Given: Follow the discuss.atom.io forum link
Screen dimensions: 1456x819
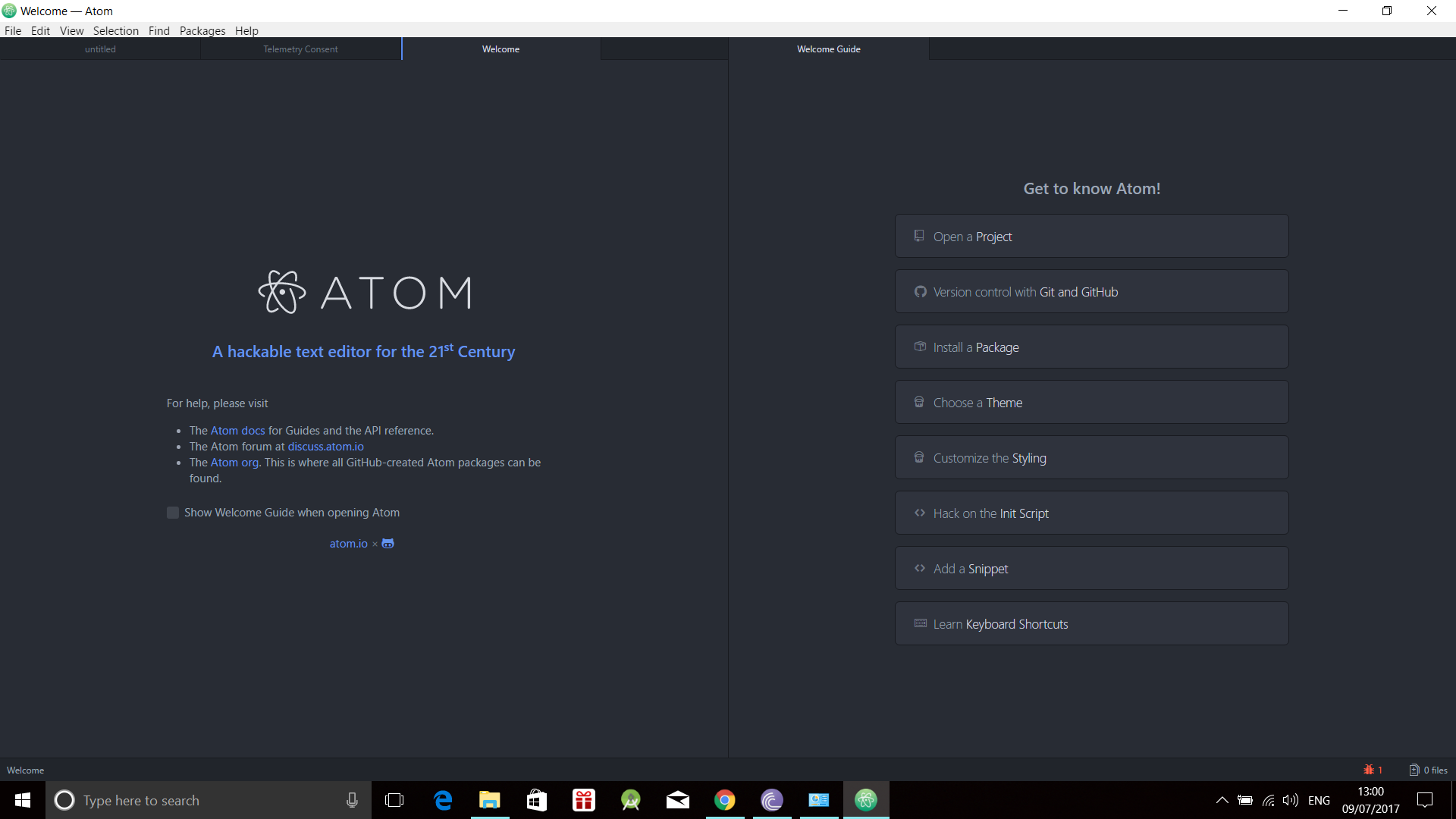Looking at the screenshot, I should (325, 447).
